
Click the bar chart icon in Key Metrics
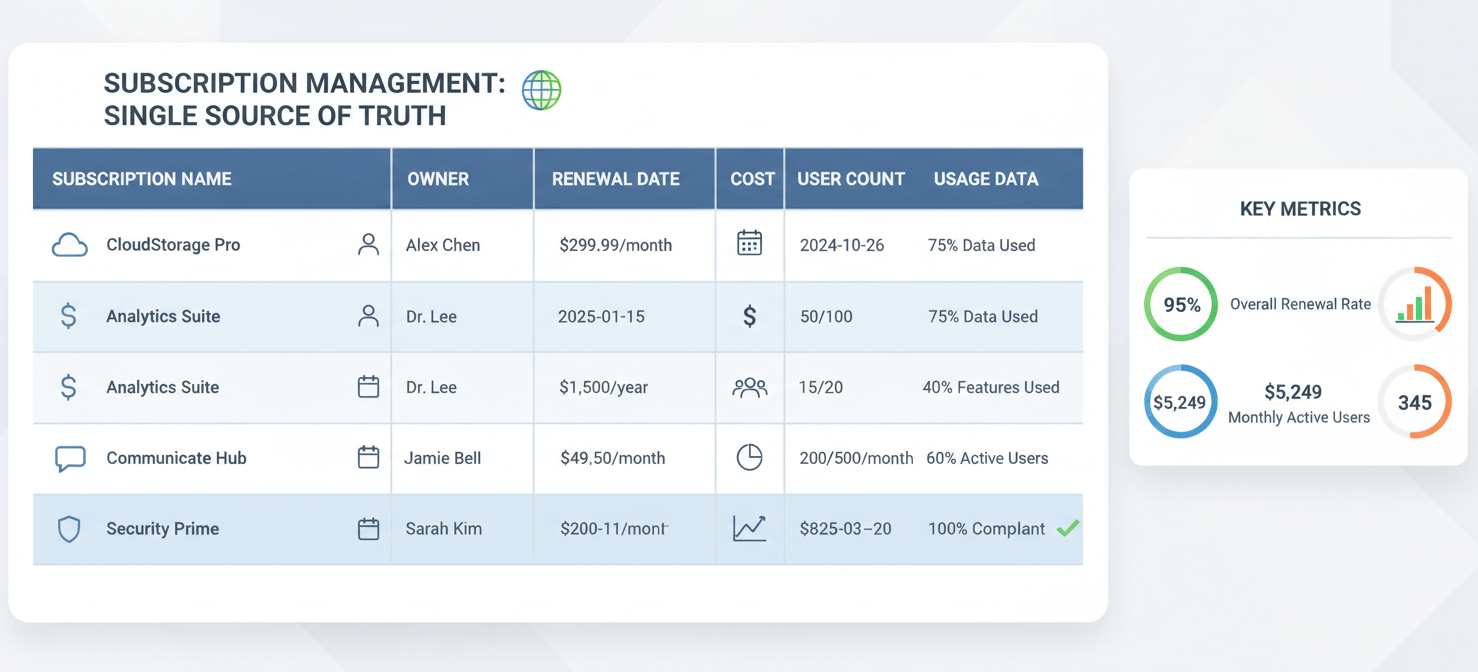click(x=1415, y=304)
